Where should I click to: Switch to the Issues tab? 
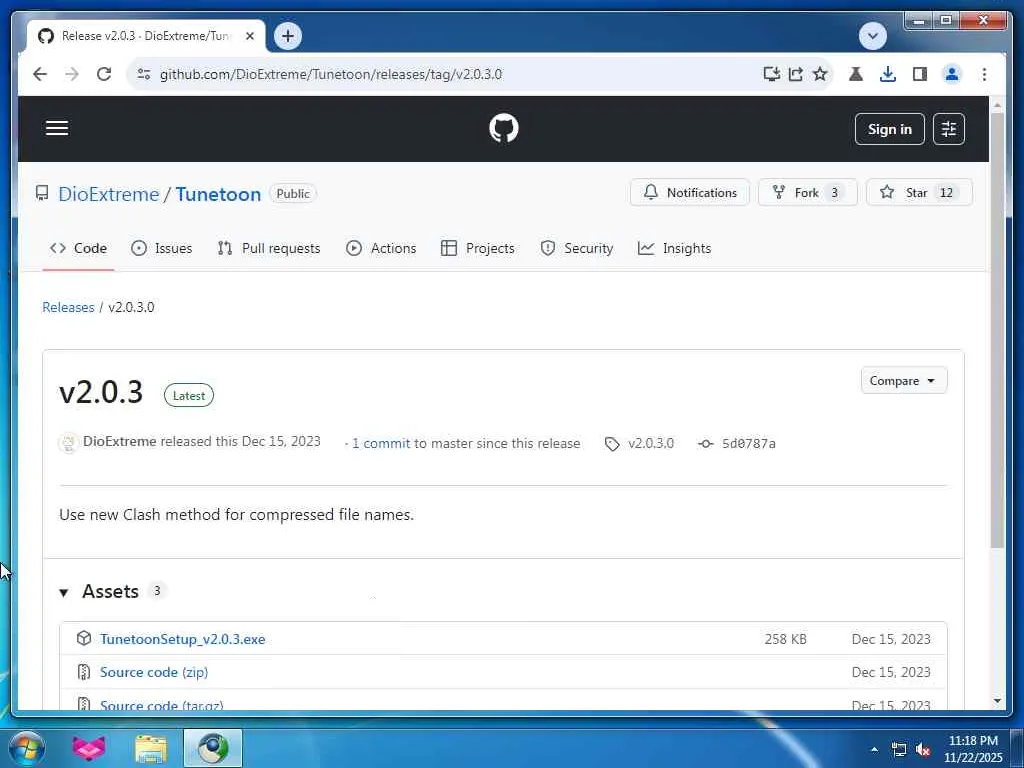pyautogui.click(x=161, y=248)
